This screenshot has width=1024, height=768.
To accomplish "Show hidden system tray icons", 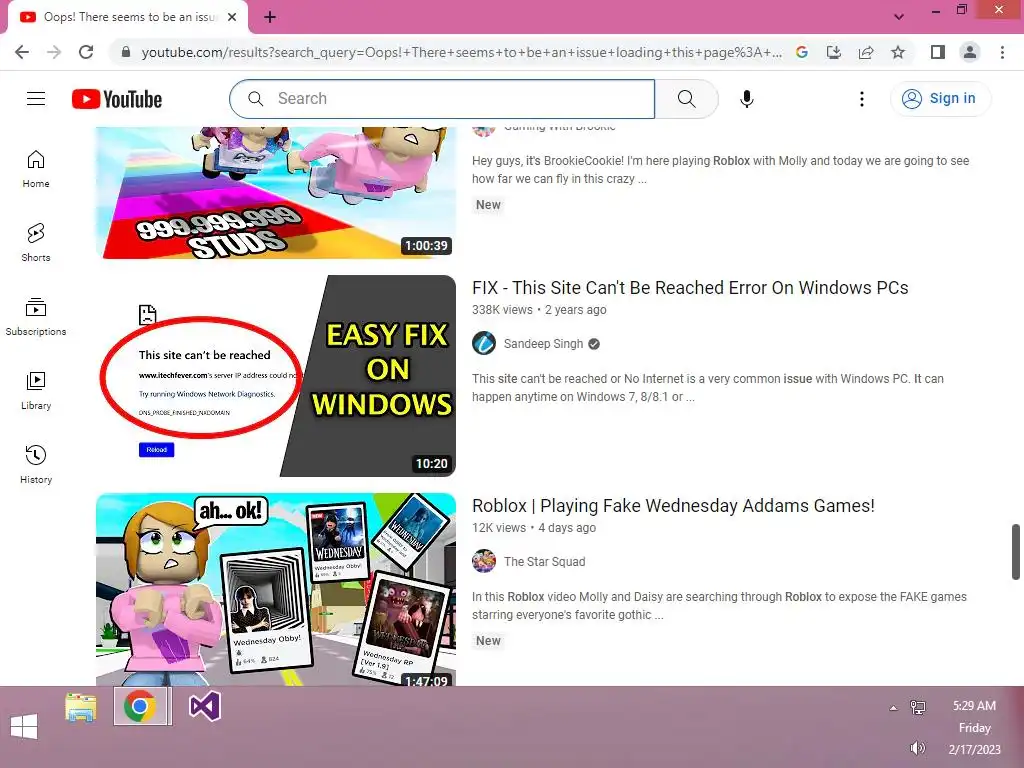I will [893, 708].
